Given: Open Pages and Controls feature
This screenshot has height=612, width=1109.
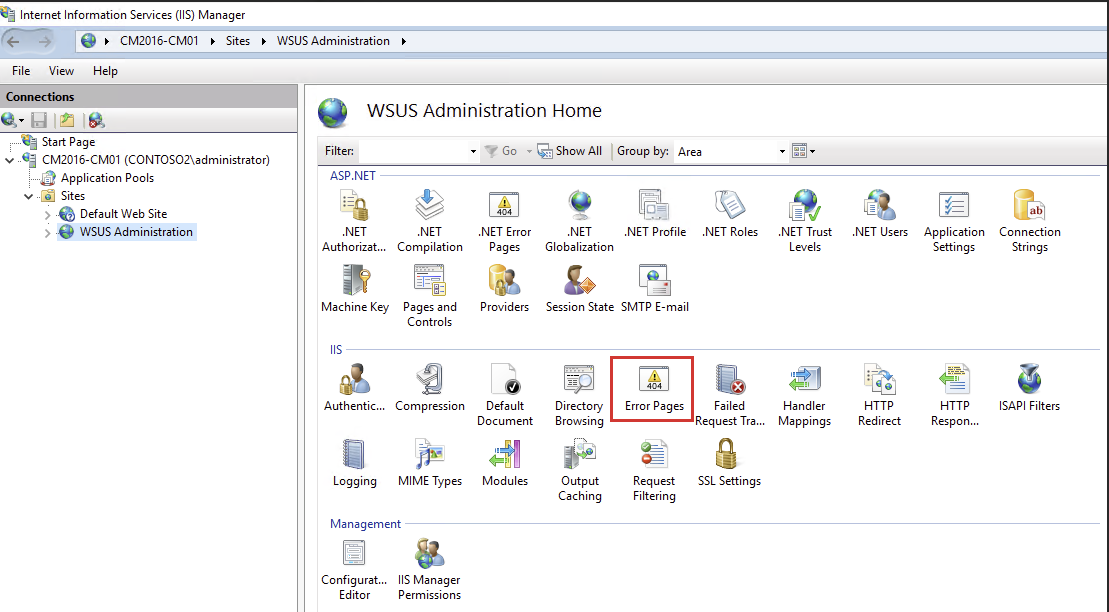Looking at the screenshot, I should coord(429,296).
